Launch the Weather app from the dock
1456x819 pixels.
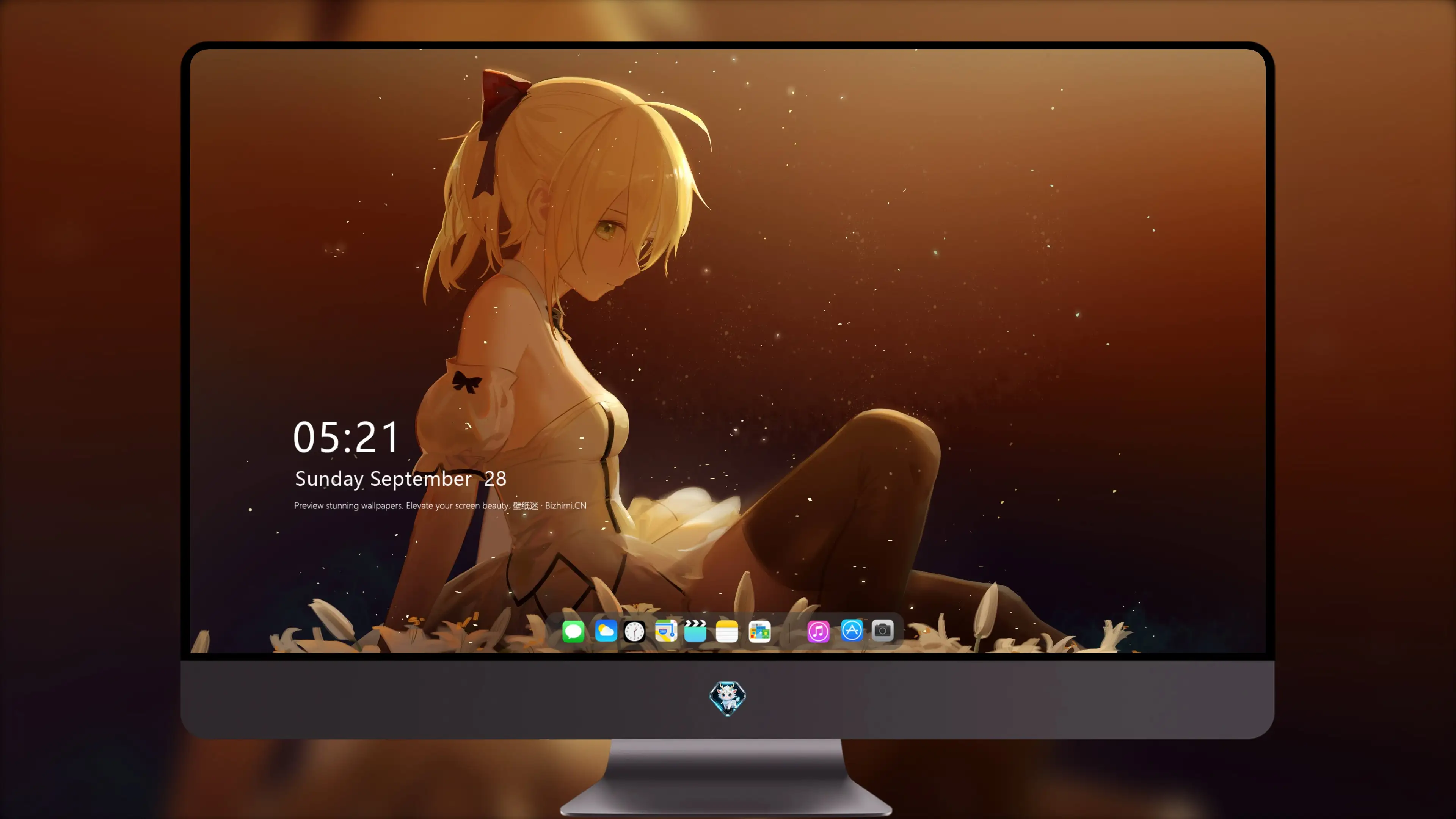[606, 631]
